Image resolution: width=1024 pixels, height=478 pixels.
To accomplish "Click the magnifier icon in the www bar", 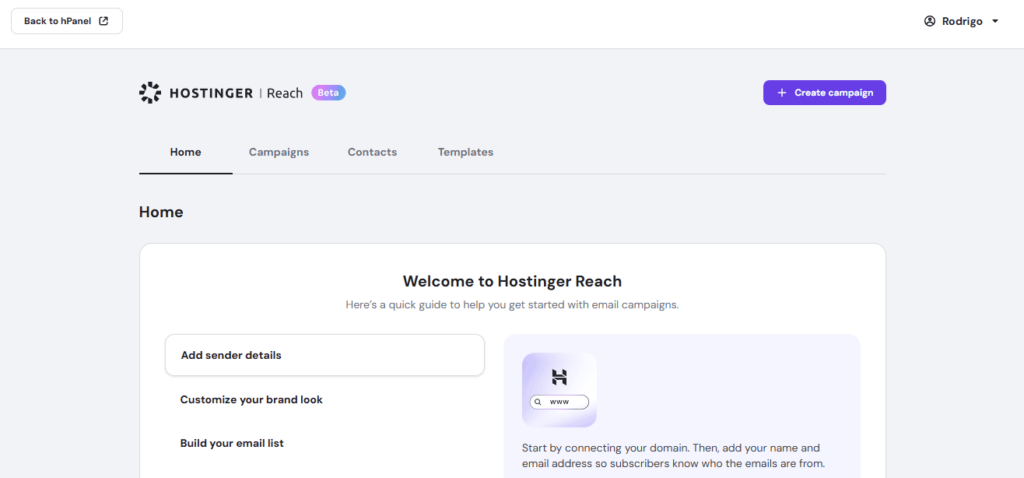I will point(538,402).
